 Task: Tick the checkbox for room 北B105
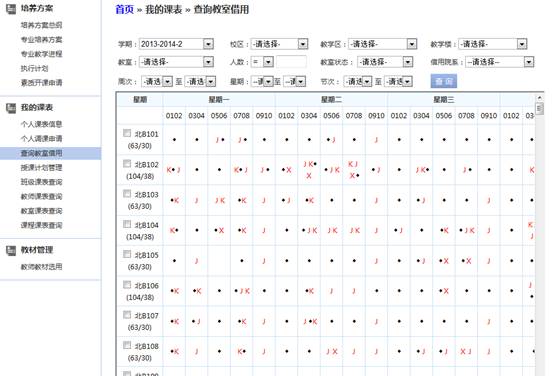tap(127, 254)
